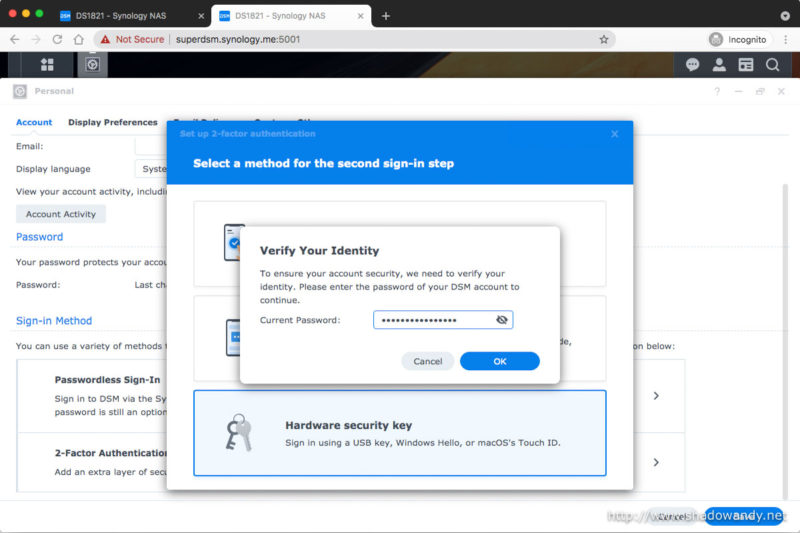
Task: Click the Incognito profile indicator
Action: [738, 39]
